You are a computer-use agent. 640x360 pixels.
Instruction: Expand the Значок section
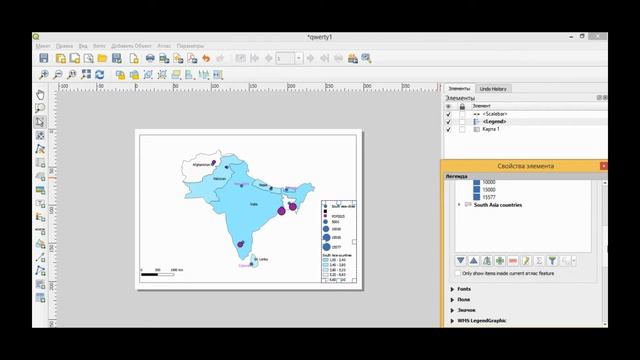(452, 310)
